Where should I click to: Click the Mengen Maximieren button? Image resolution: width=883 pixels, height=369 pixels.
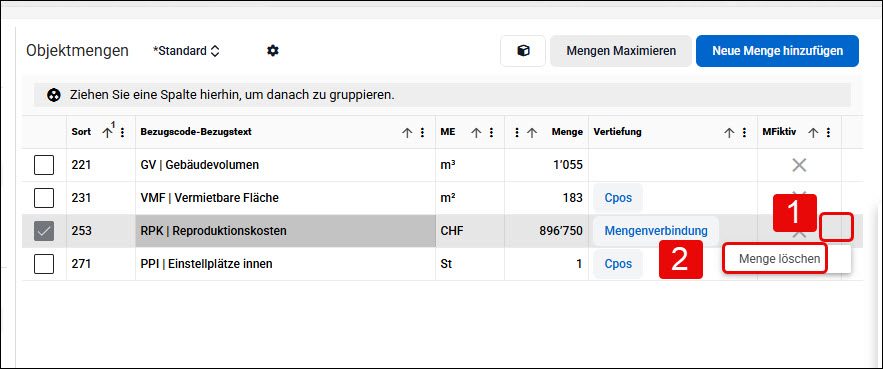pyautogui.click(x=621, y=51)
